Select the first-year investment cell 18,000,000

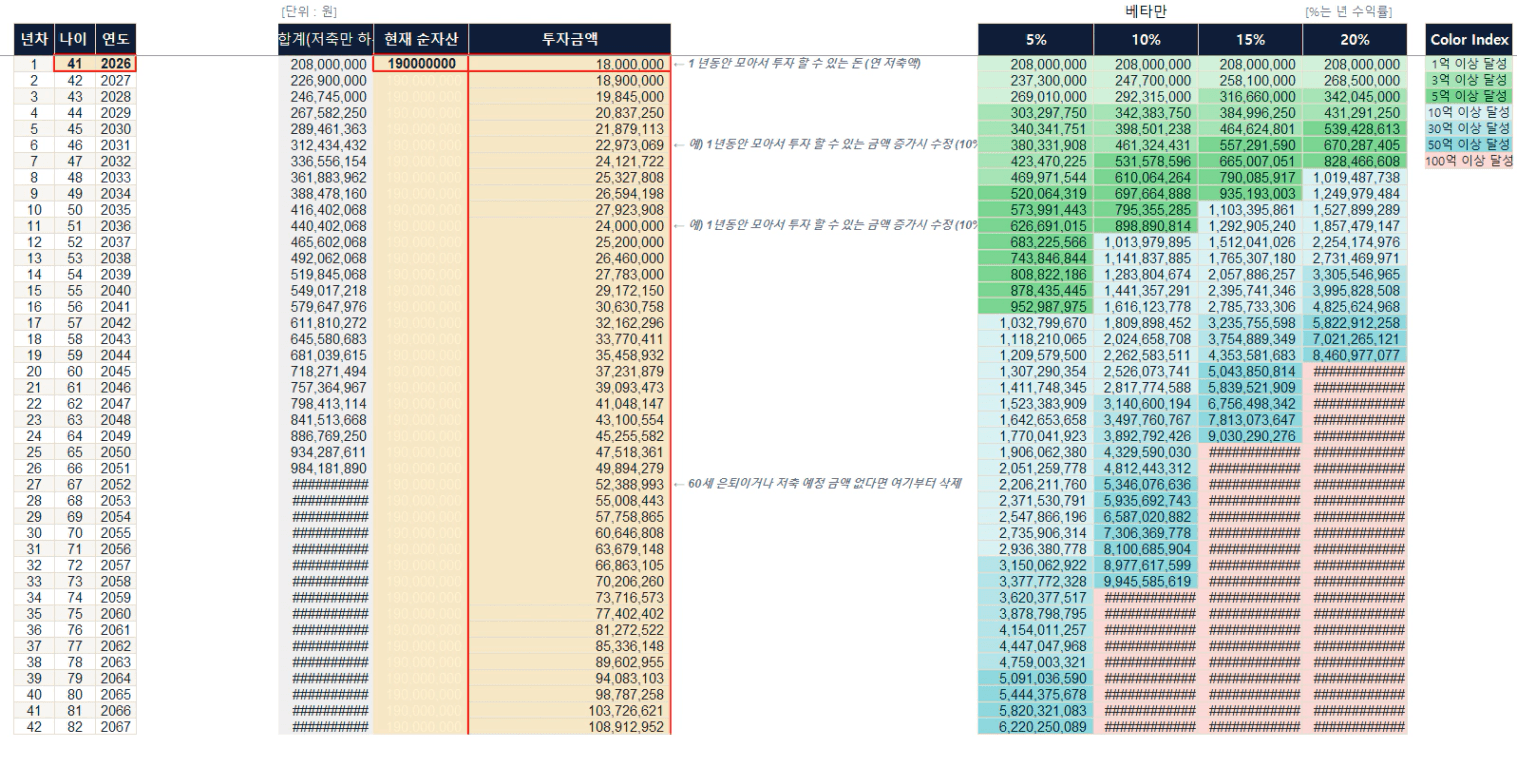tap(569, 63)
